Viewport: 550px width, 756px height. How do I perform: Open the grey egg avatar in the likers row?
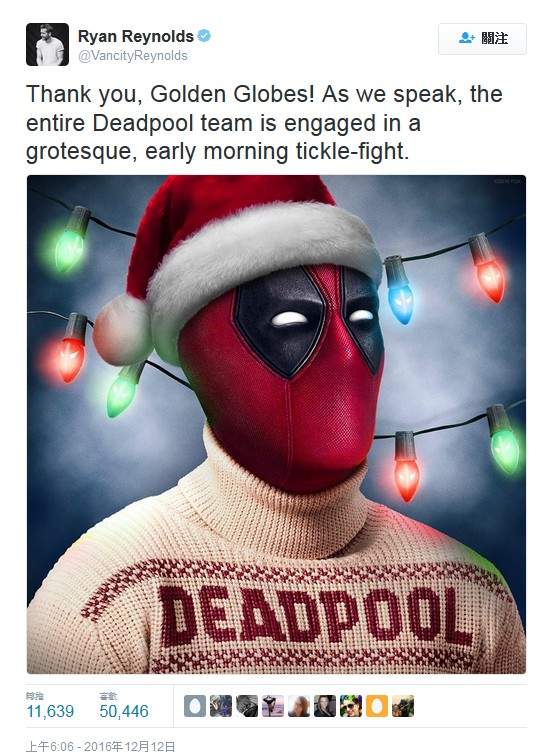tap(195, 706)
